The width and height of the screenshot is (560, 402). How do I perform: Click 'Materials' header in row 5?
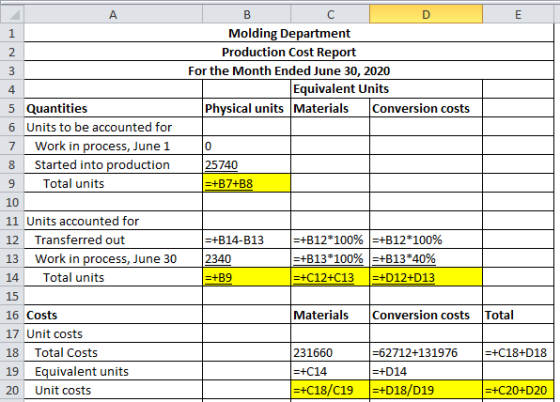pyautogui.click(x=330, y=108)
